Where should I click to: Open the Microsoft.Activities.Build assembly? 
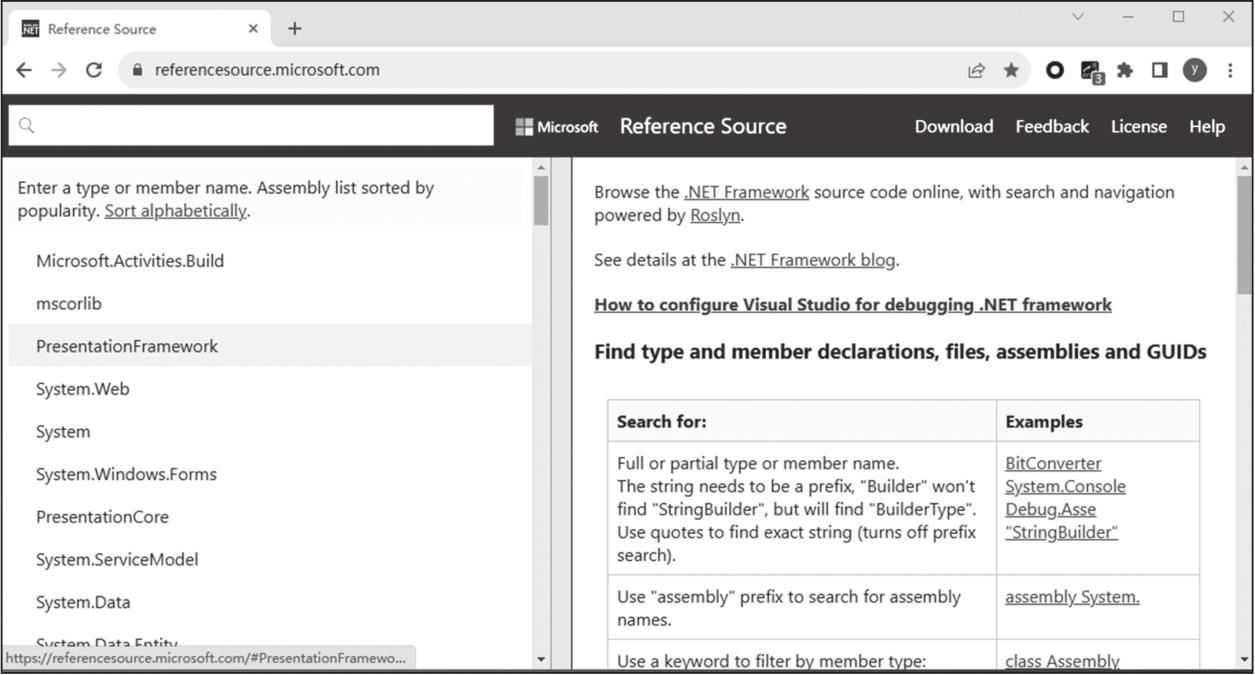tap(130, 261)
